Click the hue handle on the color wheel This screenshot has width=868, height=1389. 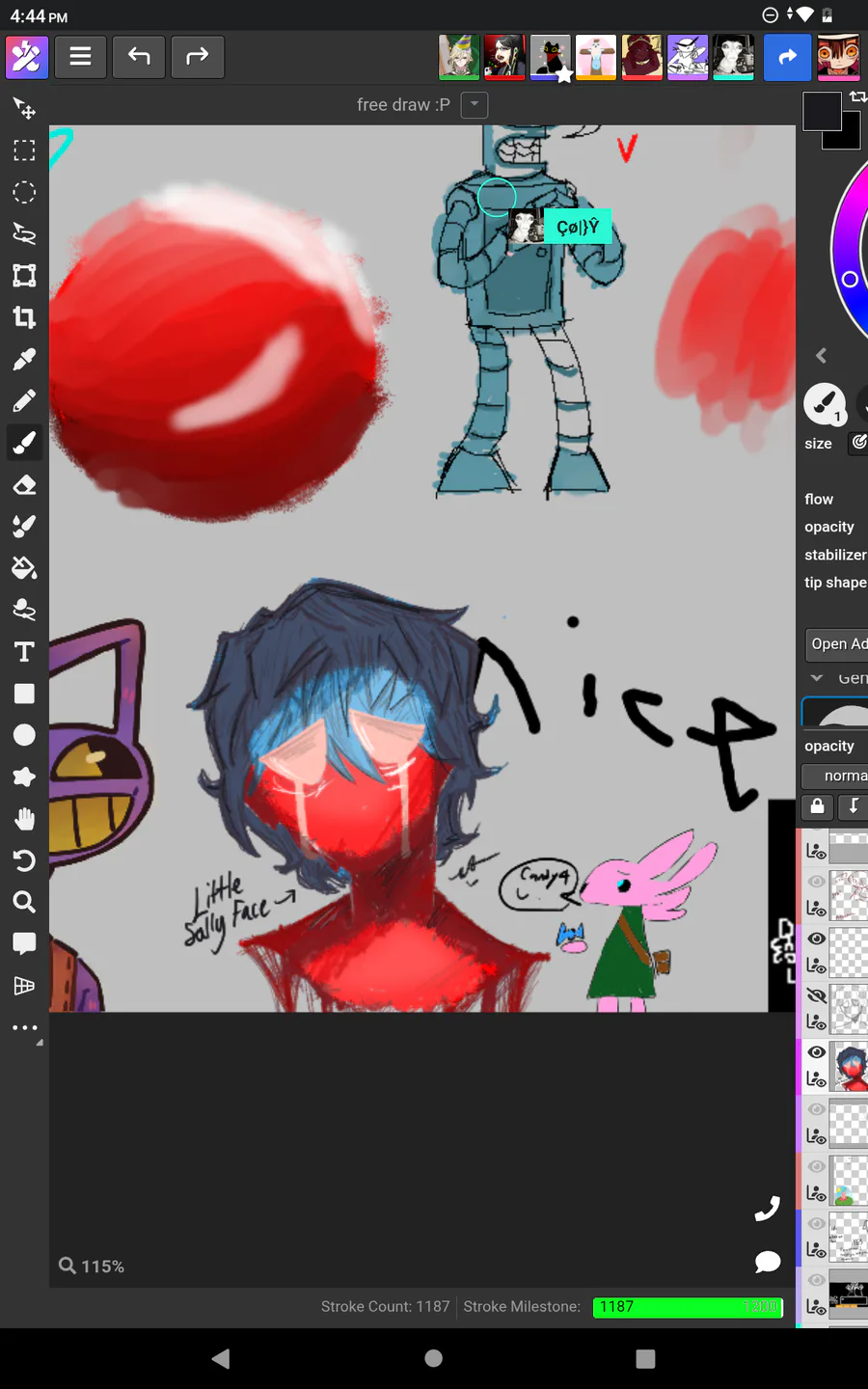coord(850,279)
